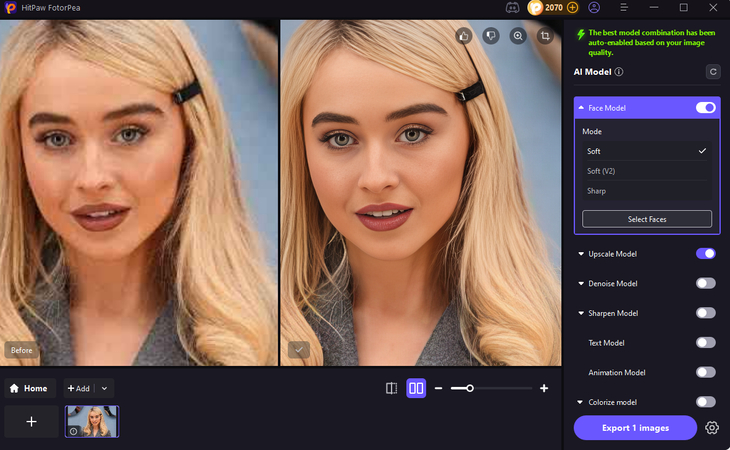Click the zoom slider handle

point(469,388)
